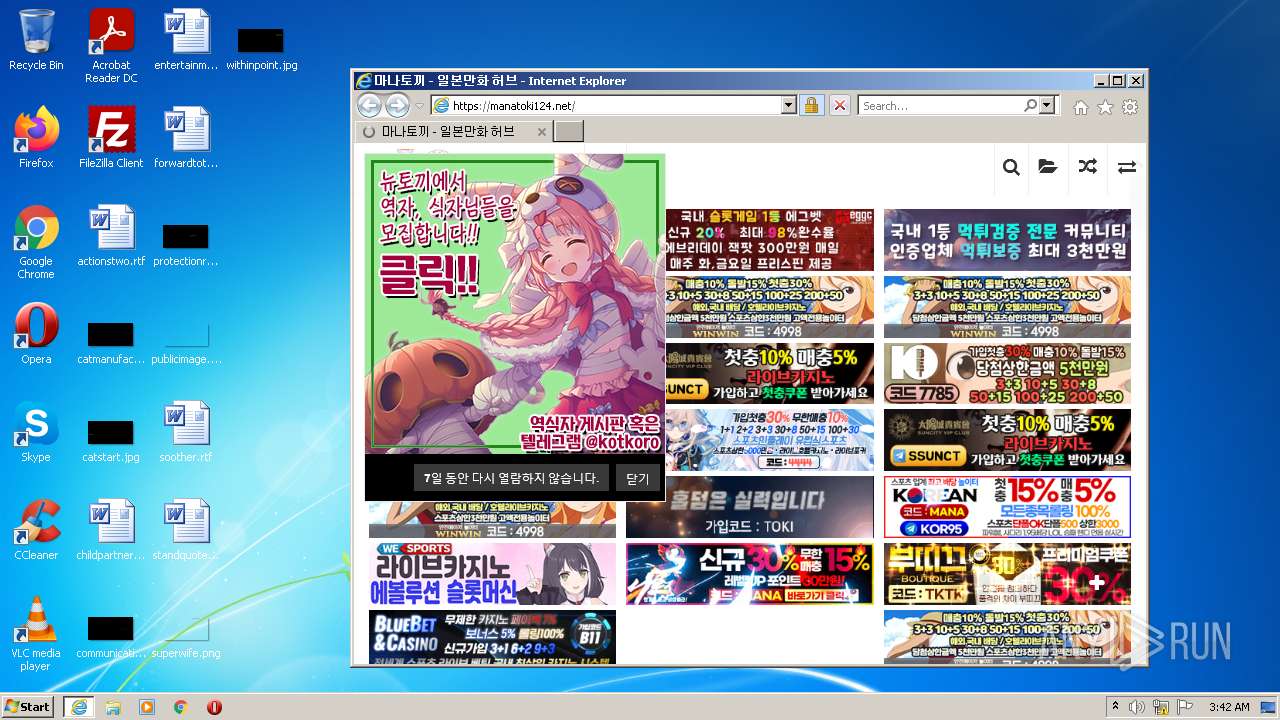Open the Windows Start menu
Screen dimensions: 1280x720
coord(29,706)
